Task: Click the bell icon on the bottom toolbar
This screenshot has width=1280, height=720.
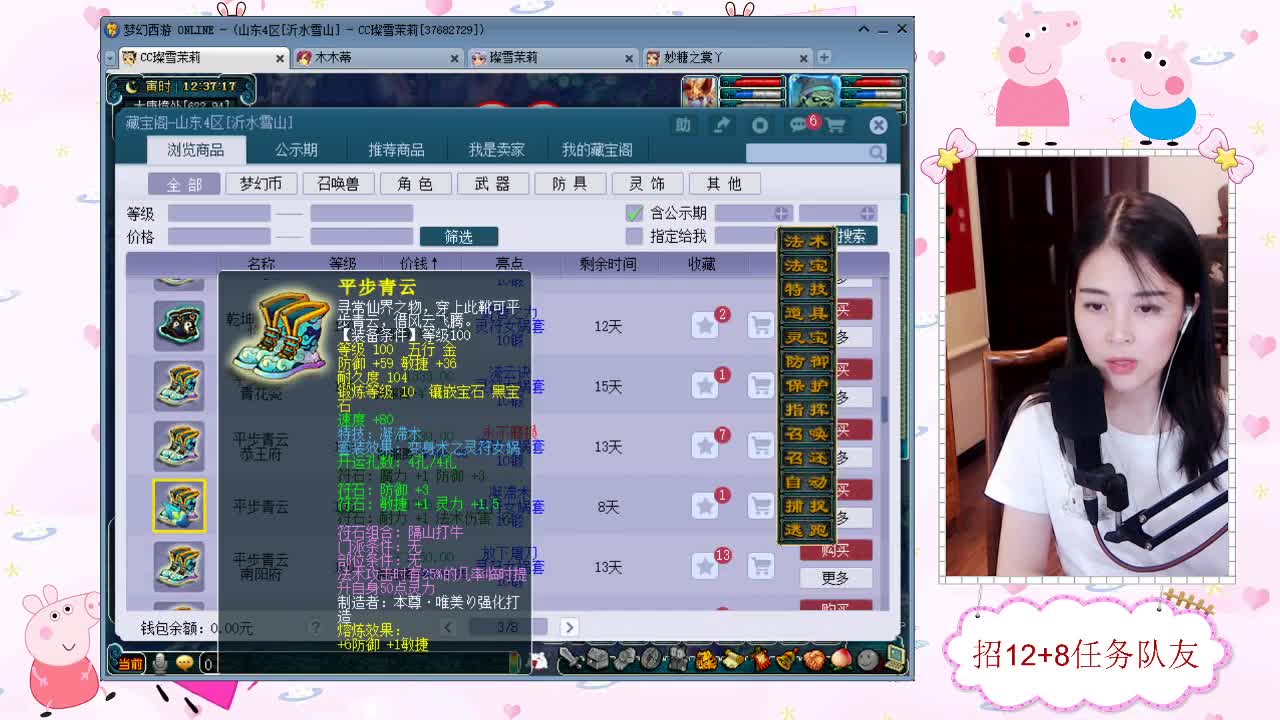Action: point(785,659)
